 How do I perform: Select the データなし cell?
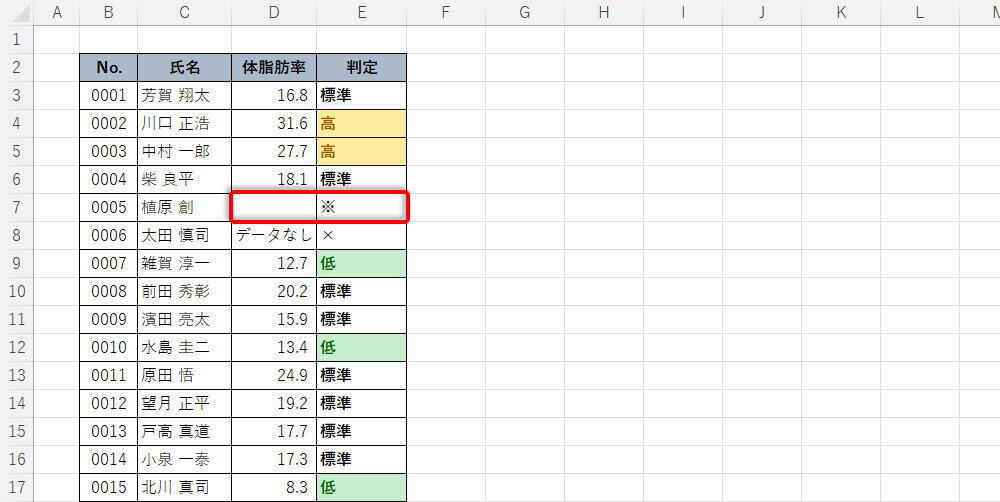pos(274,235)
